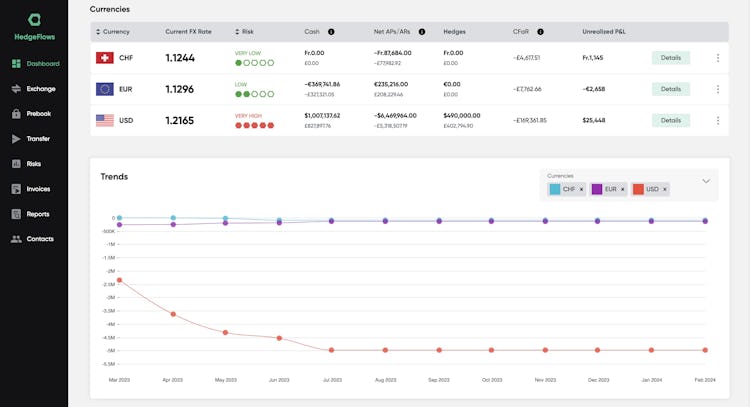
Task: Click the USD cash value $1,007,137.62
Action: coord(322,116)
